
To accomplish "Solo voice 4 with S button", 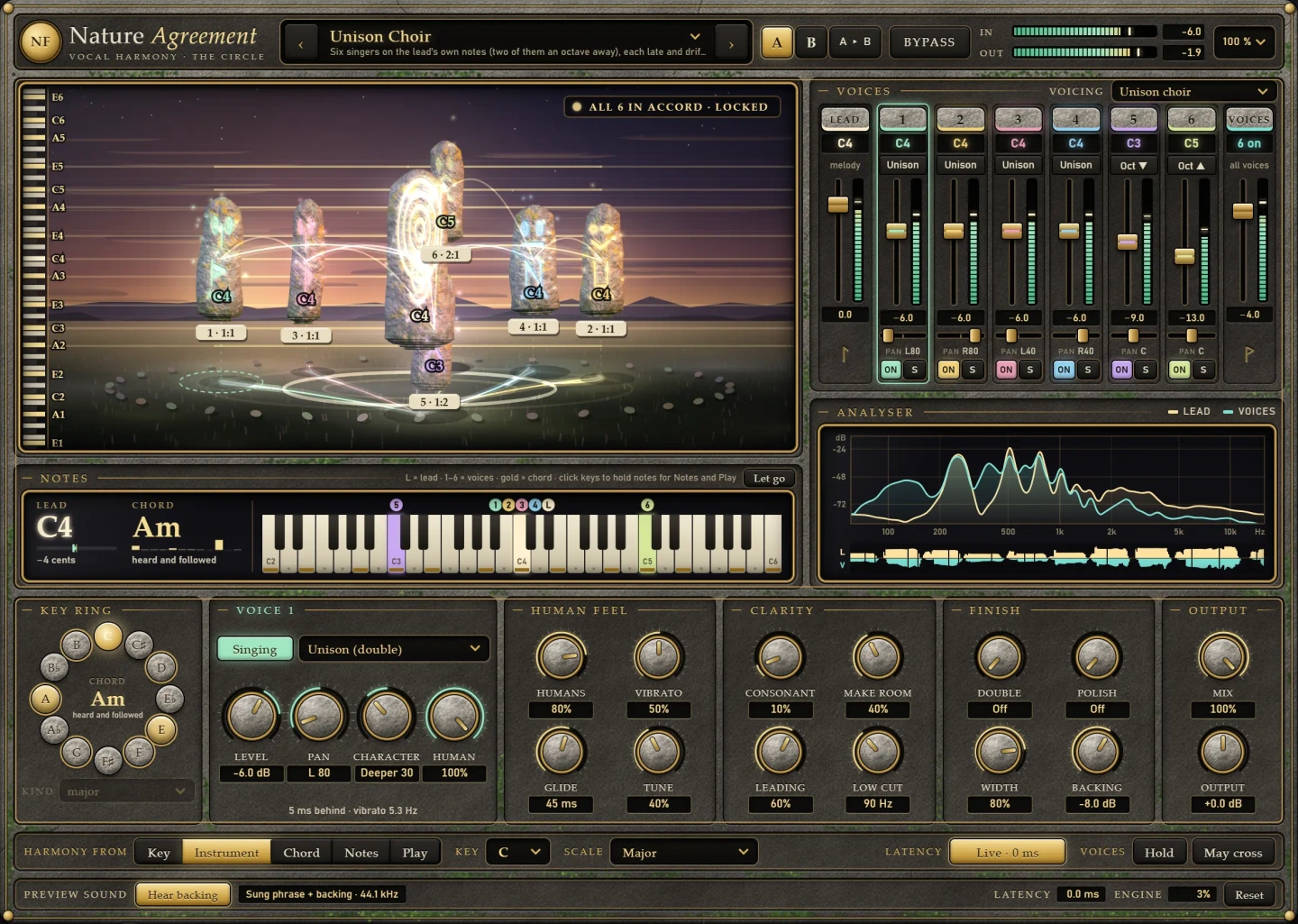I will (x=1087, y=370).
